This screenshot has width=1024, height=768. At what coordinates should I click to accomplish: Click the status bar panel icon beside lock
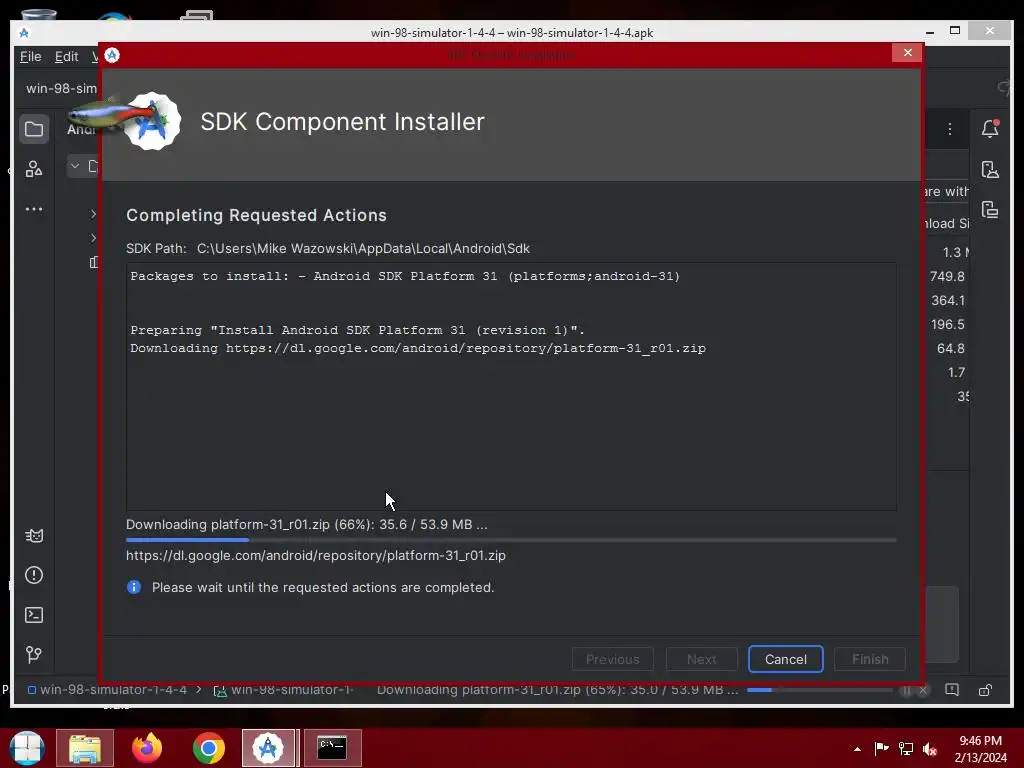click(952, 690)
